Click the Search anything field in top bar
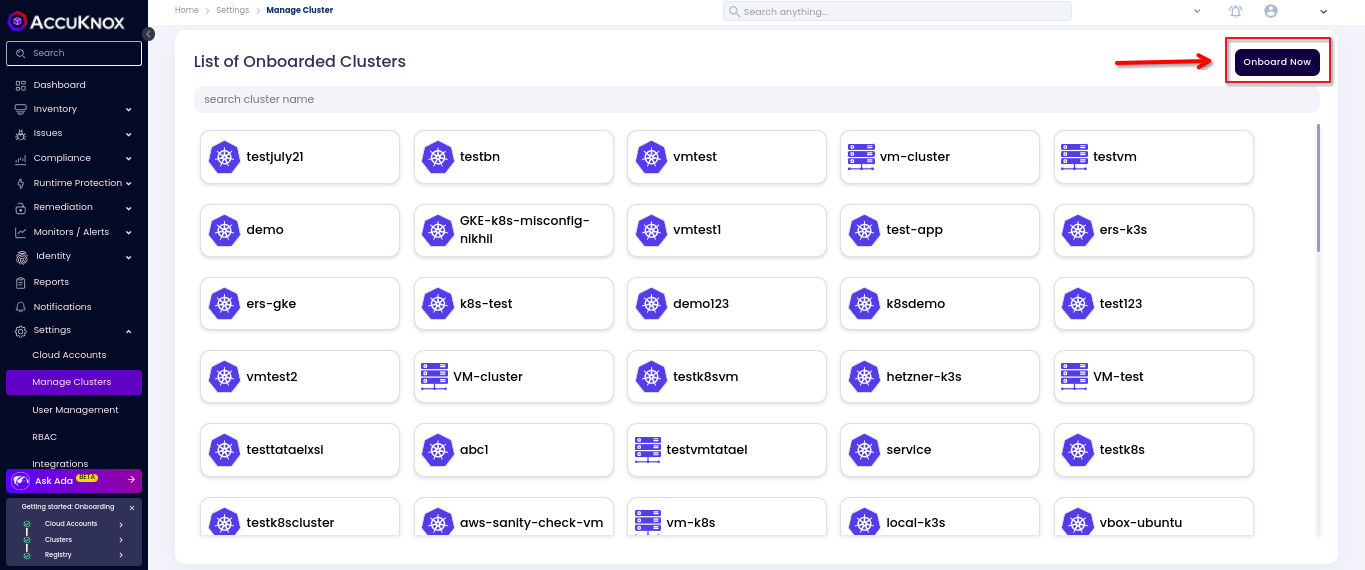The image size is (1365, 570). pyautogui.click(x=897, y=11)
